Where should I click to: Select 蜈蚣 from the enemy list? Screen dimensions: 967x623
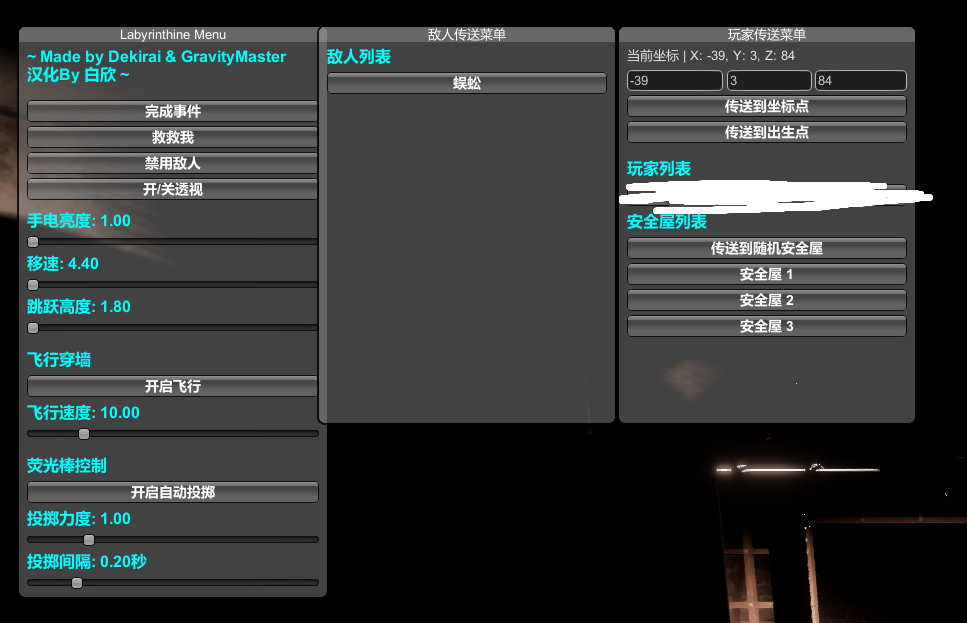[466, 83]
